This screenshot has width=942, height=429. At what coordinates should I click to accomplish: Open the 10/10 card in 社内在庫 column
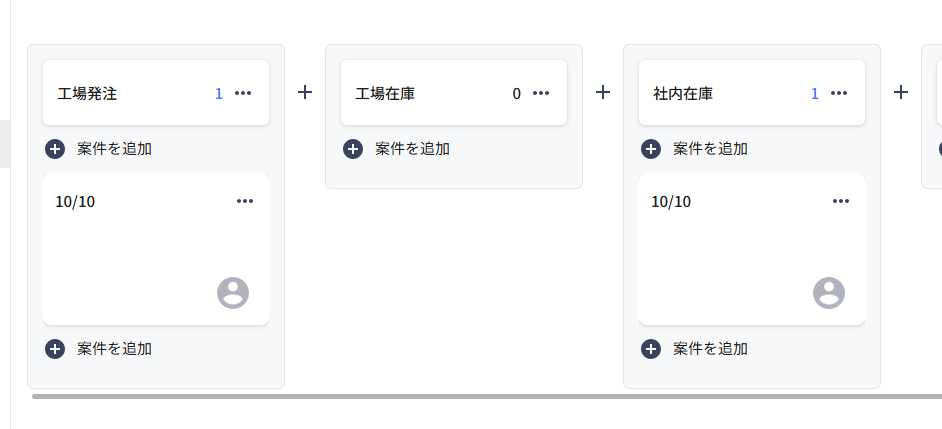pos(752,249)
